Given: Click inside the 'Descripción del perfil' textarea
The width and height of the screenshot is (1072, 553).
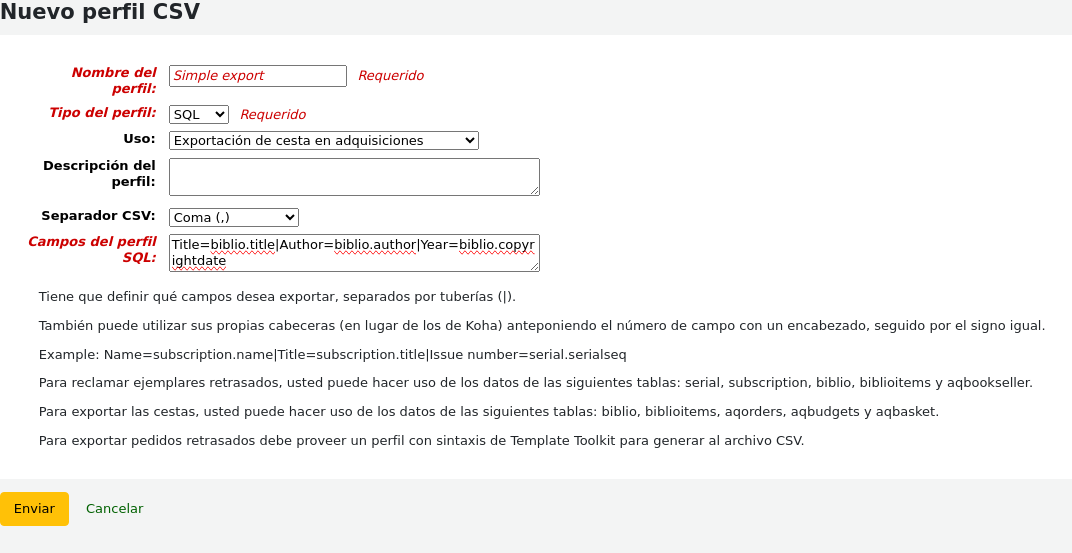Looking at the screenshot, I should click(x=353, y=177).
